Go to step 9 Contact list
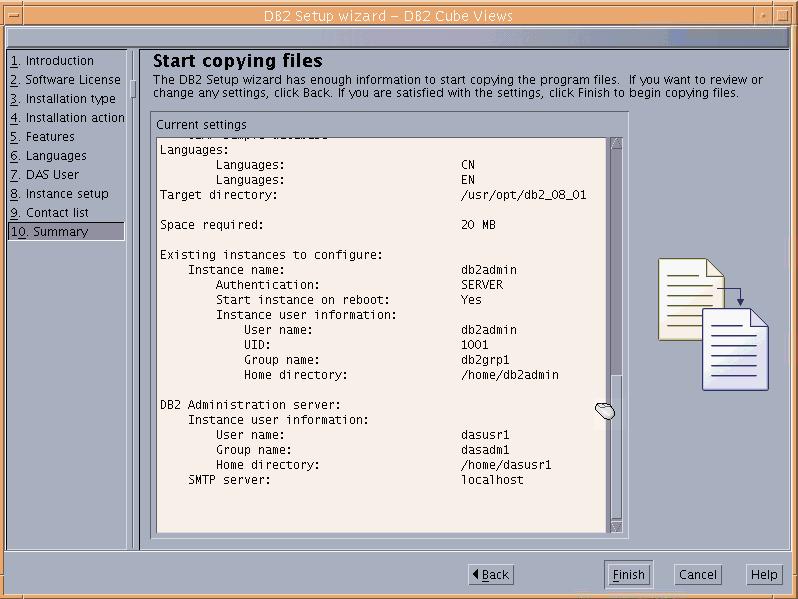The image size is (798, 599). click(49, 213)
